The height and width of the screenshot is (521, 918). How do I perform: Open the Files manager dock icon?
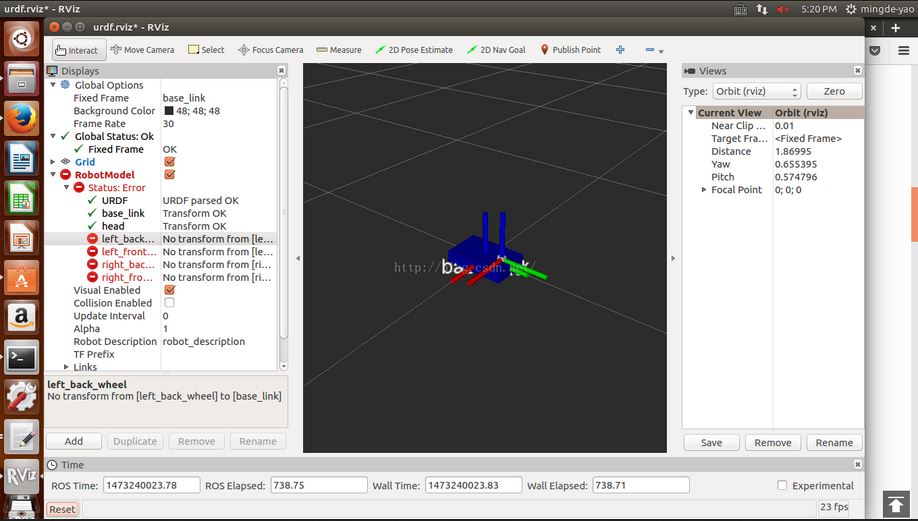(22, 78)
